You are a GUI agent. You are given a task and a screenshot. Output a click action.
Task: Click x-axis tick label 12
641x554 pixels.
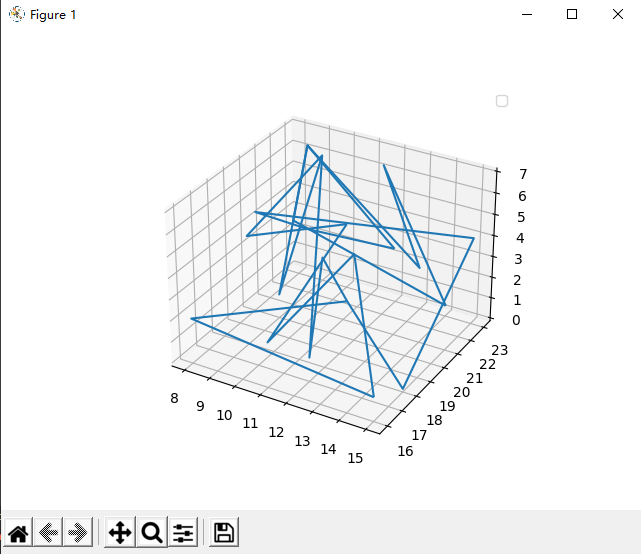[276, 432]
